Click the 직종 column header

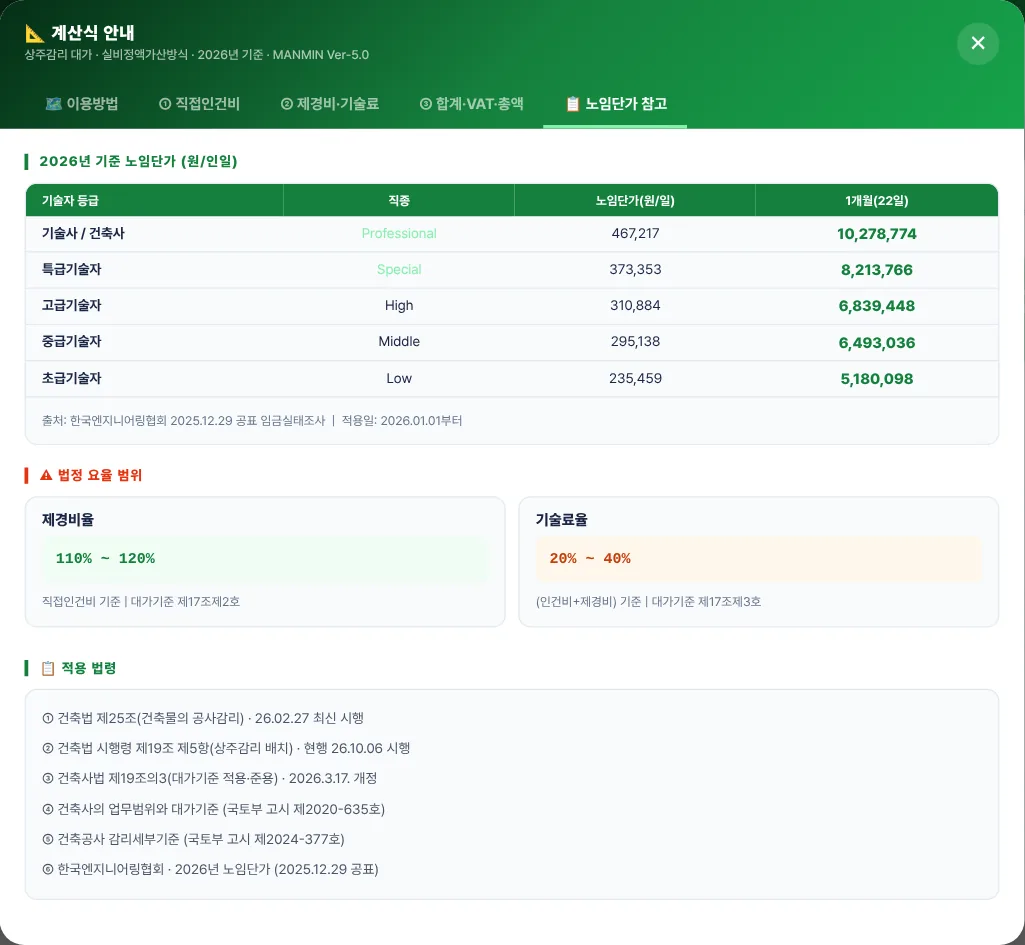399,201
